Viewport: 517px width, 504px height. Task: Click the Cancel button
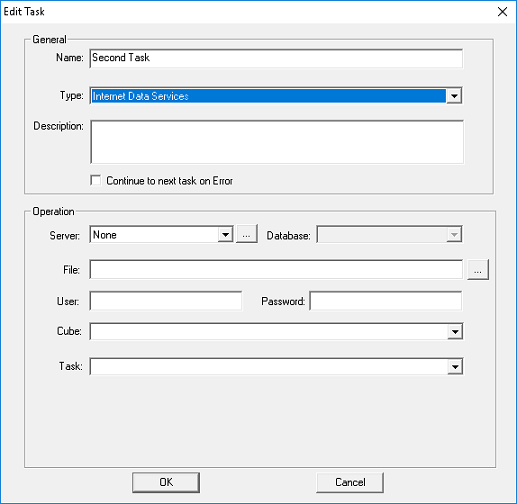click(350, 482)
